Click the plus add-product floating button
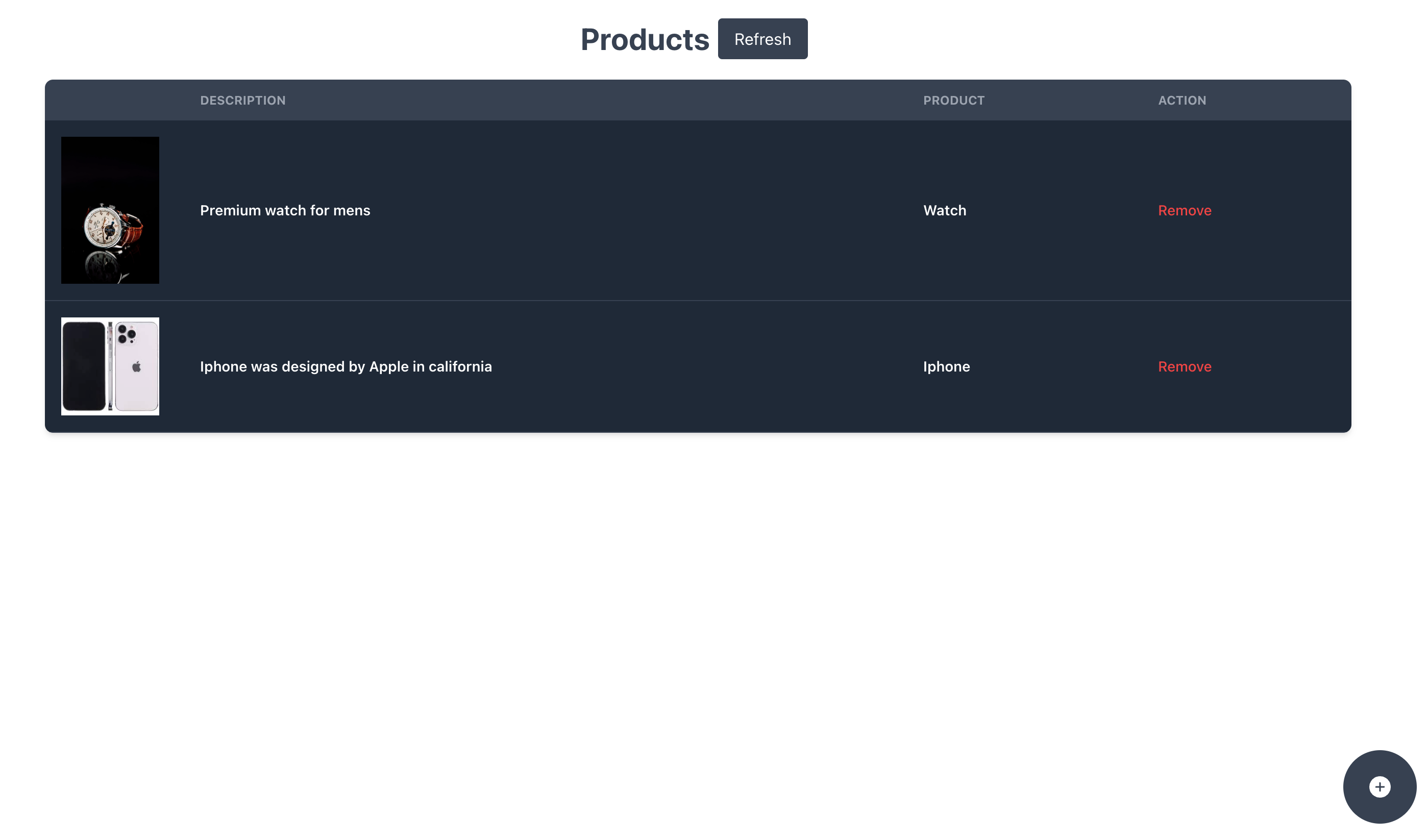The width and height of the screenshot is (1428, 840). [x=1380, y=787]
